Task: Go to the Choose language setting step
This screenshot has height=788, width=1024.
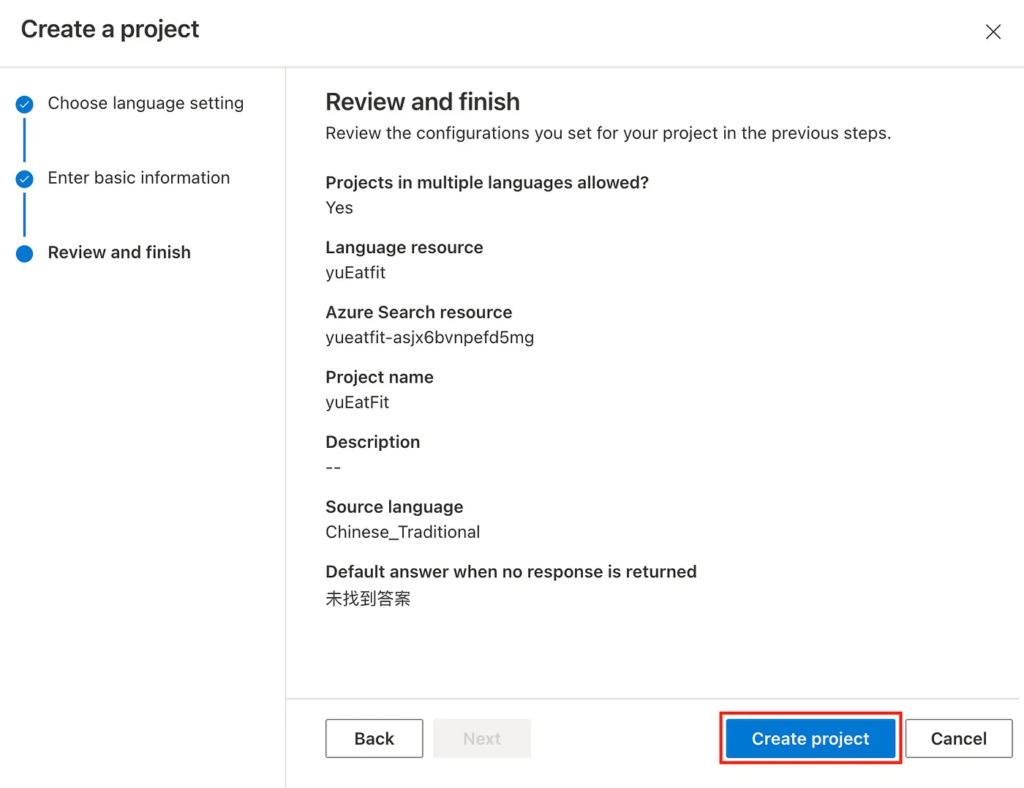Action: pyautogui.click(x=145, y=104)
